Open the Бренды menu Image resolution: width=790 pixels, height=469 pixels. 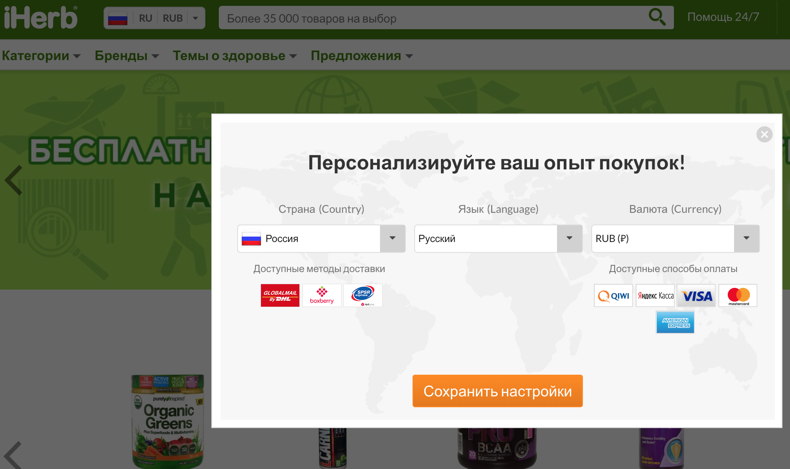(x=127, y=55)
